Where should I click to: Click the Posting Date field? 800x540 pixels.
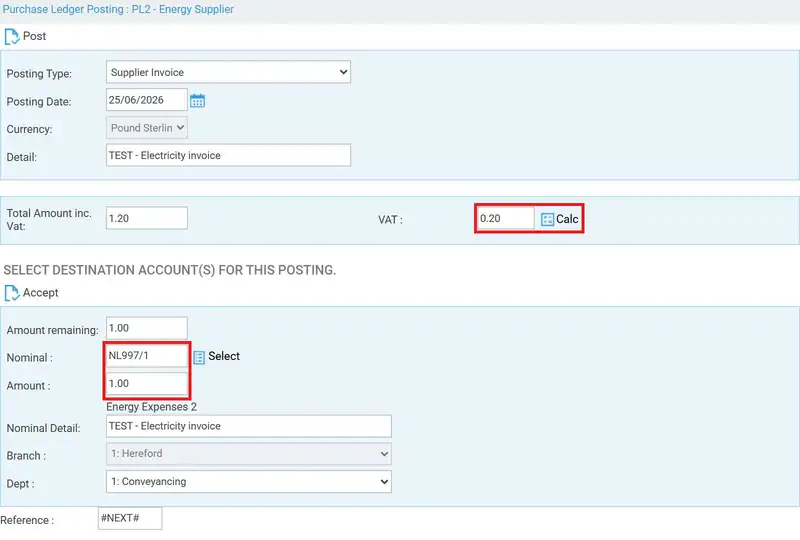click(x=146, y=100)
